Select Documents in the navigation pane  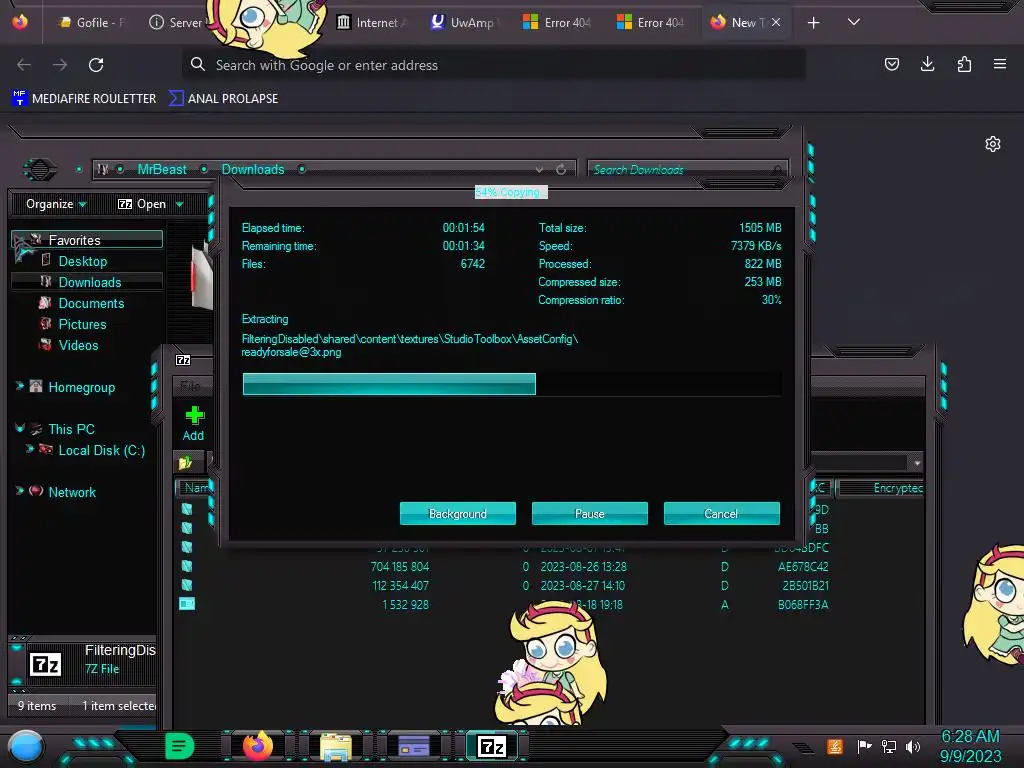tap(91, 303)
